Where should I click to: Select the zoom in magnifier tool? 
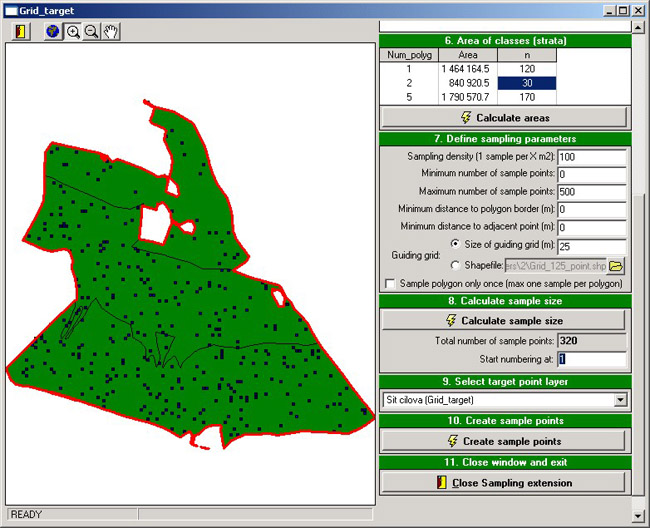[x=73, y=31]
